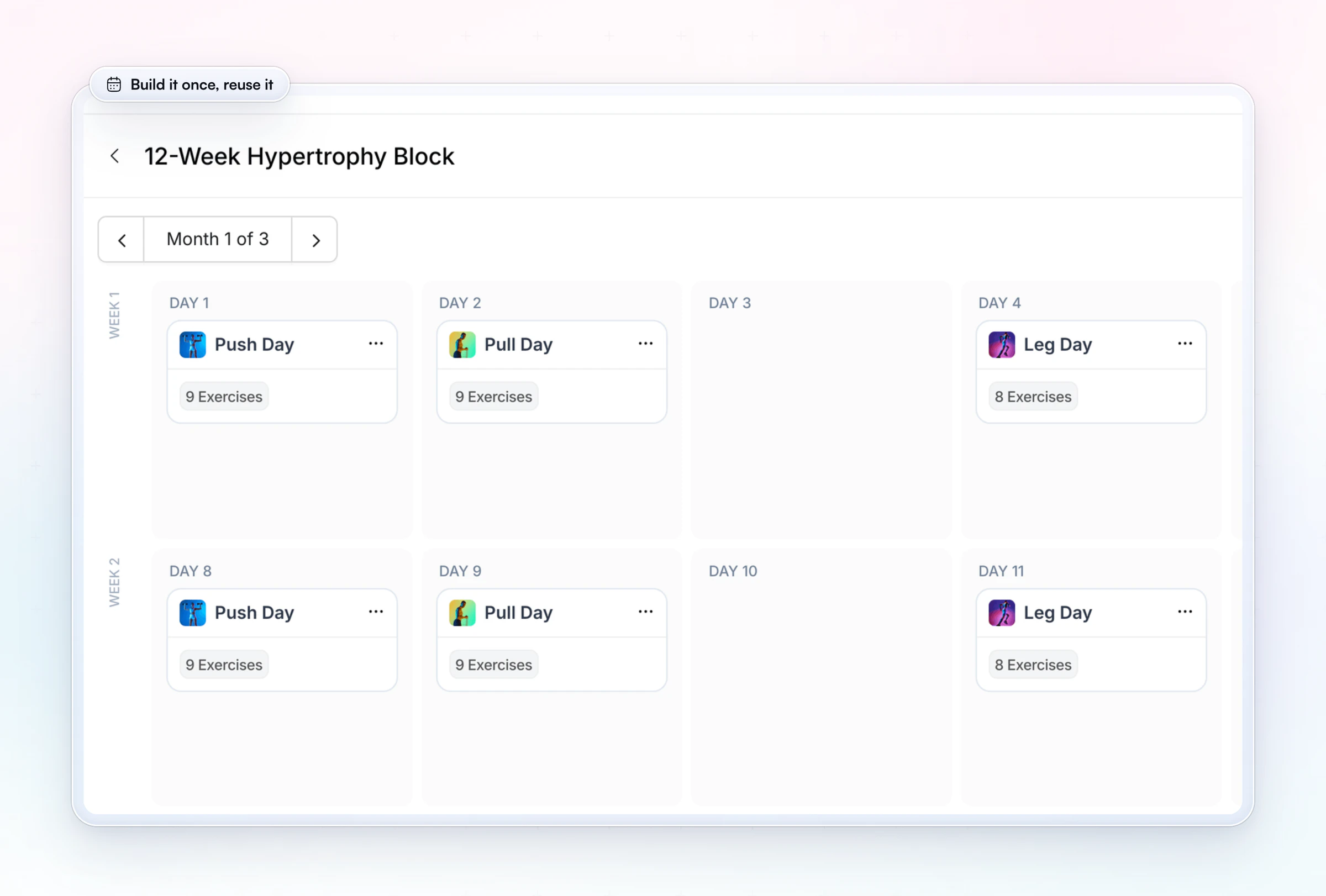Click the WEEK 1 row label
Image resolution: width=1326 pixels, height=896 pixels.
(x=115, y=315)
